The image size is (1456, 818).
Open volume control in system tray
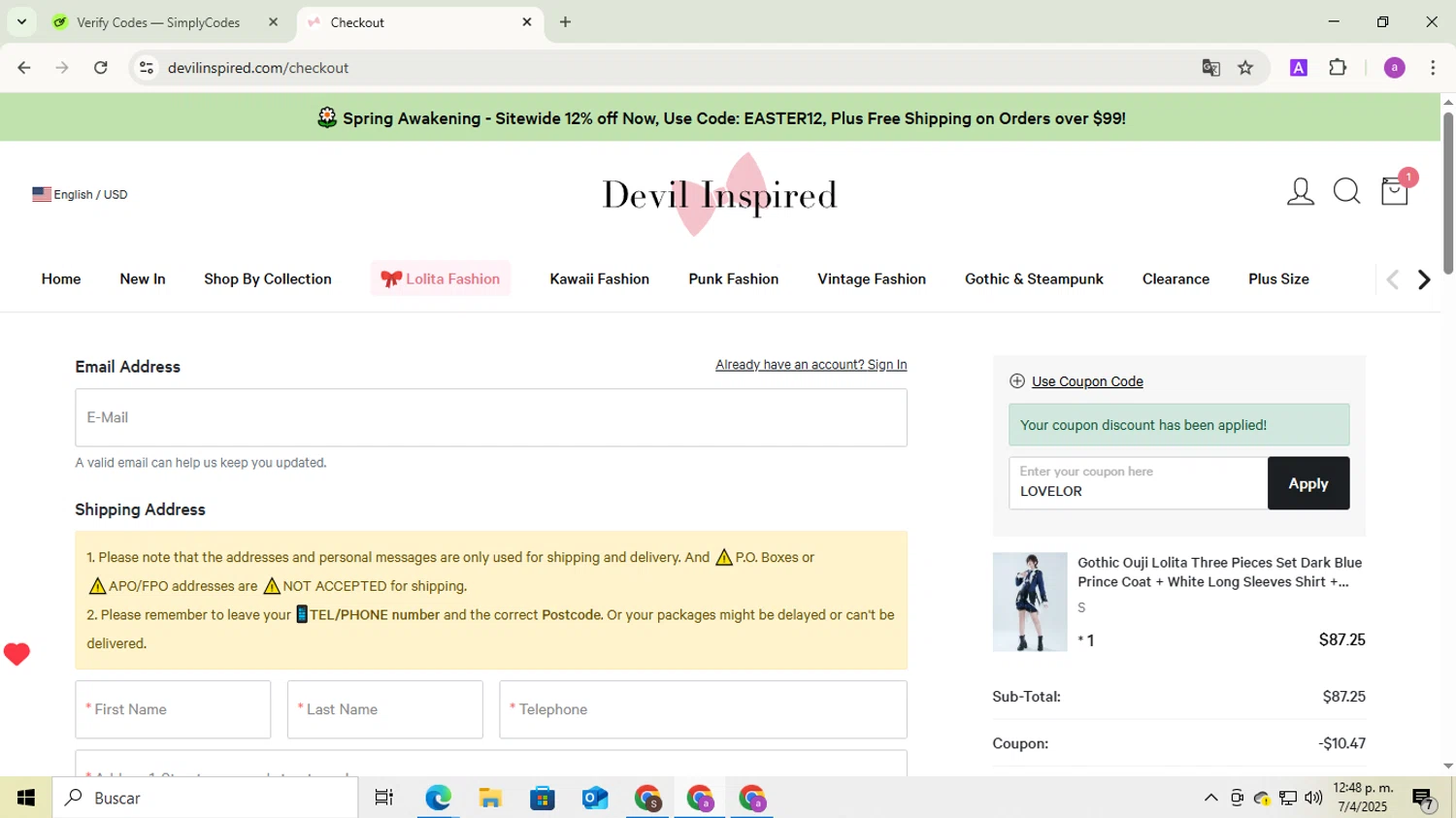click(x=1313, y=798)
